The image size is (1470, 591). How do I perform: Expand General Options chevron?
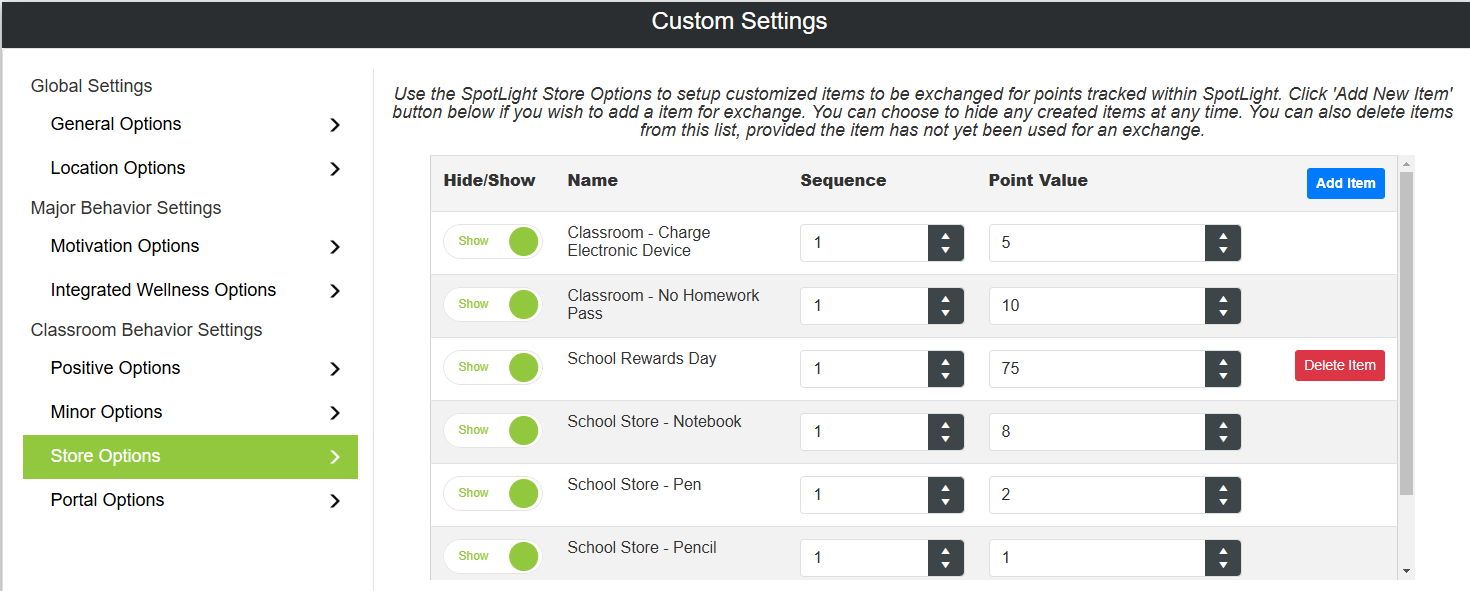click(335, 125)
